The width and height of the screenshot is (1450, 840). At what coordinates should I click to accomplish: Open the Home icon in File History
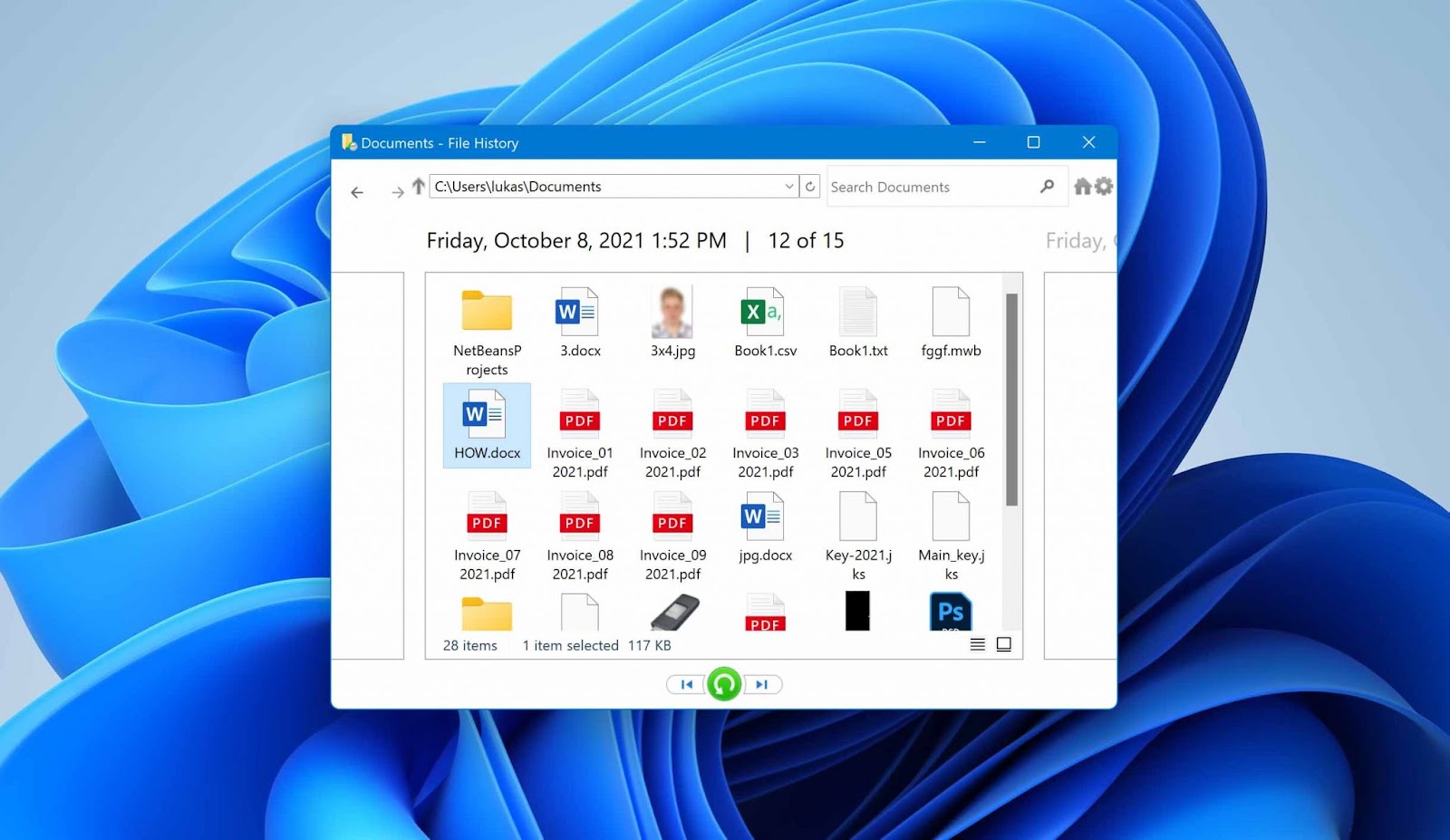[x=1082, y=187]
